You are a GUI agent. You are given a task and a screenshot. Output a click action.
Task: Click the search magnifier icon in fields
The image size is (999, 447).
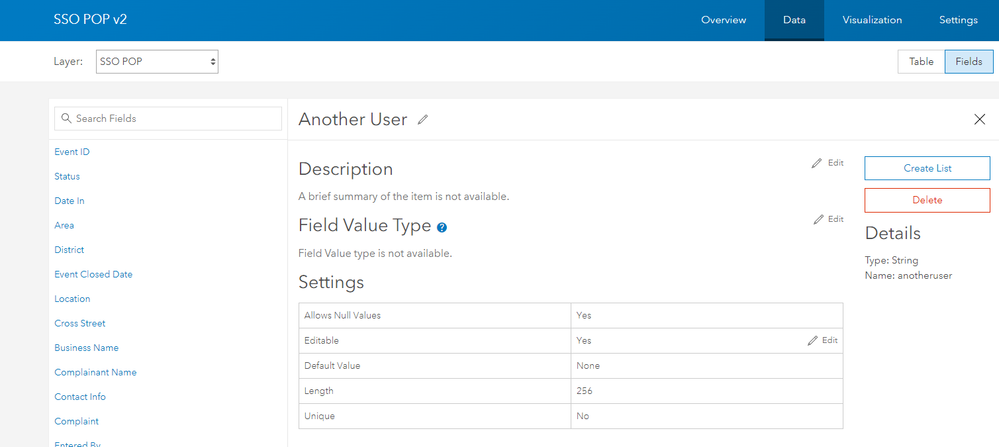pyautogui.click(x=66, y=119)
